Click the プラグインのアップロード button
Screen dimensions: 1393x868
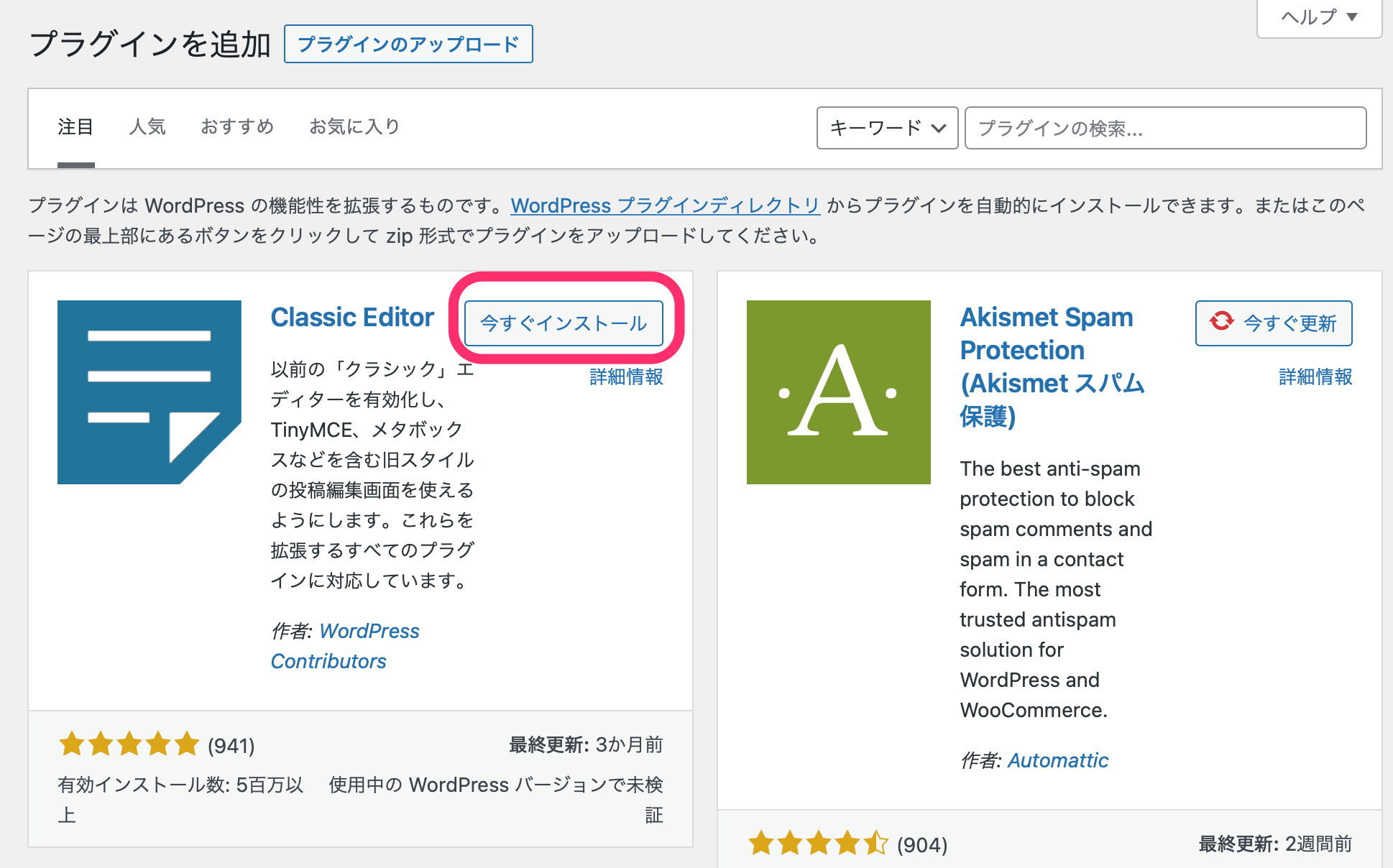point(408,45)
